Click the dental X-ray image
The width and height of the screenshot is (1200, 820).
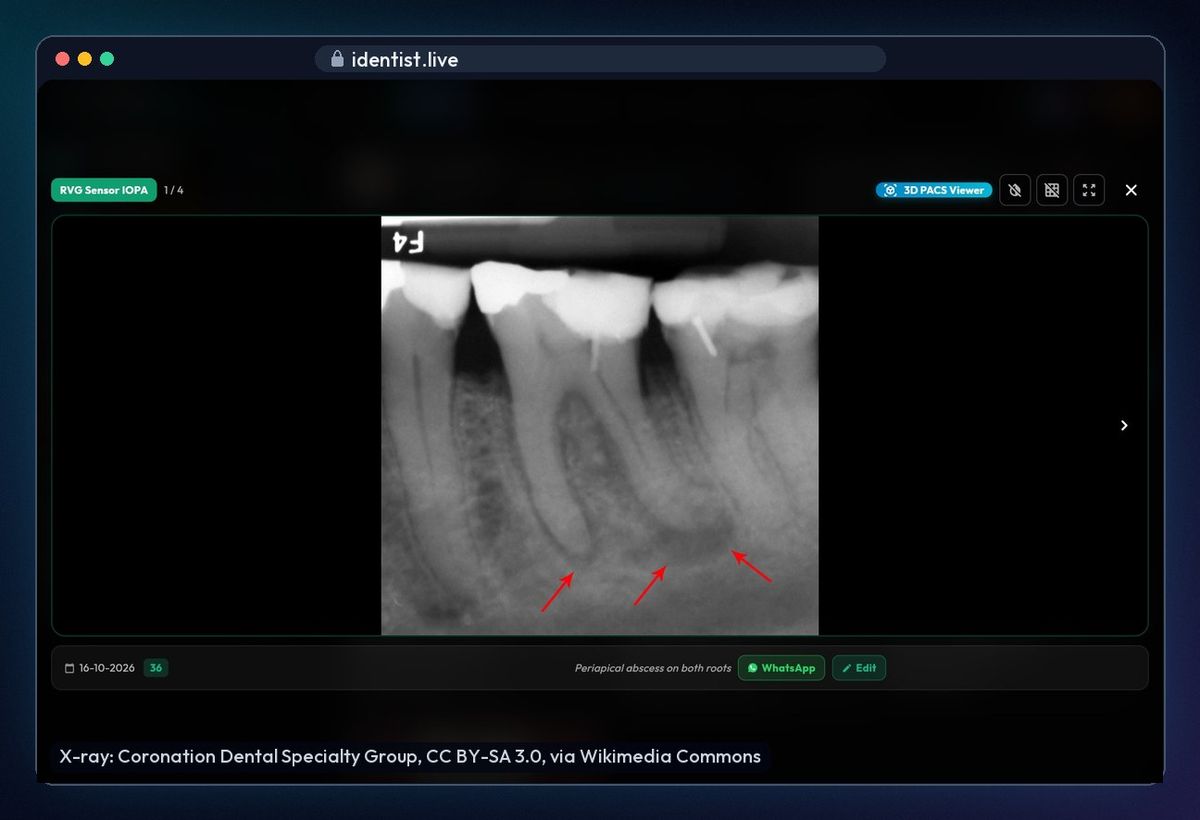tap(600, 425)
